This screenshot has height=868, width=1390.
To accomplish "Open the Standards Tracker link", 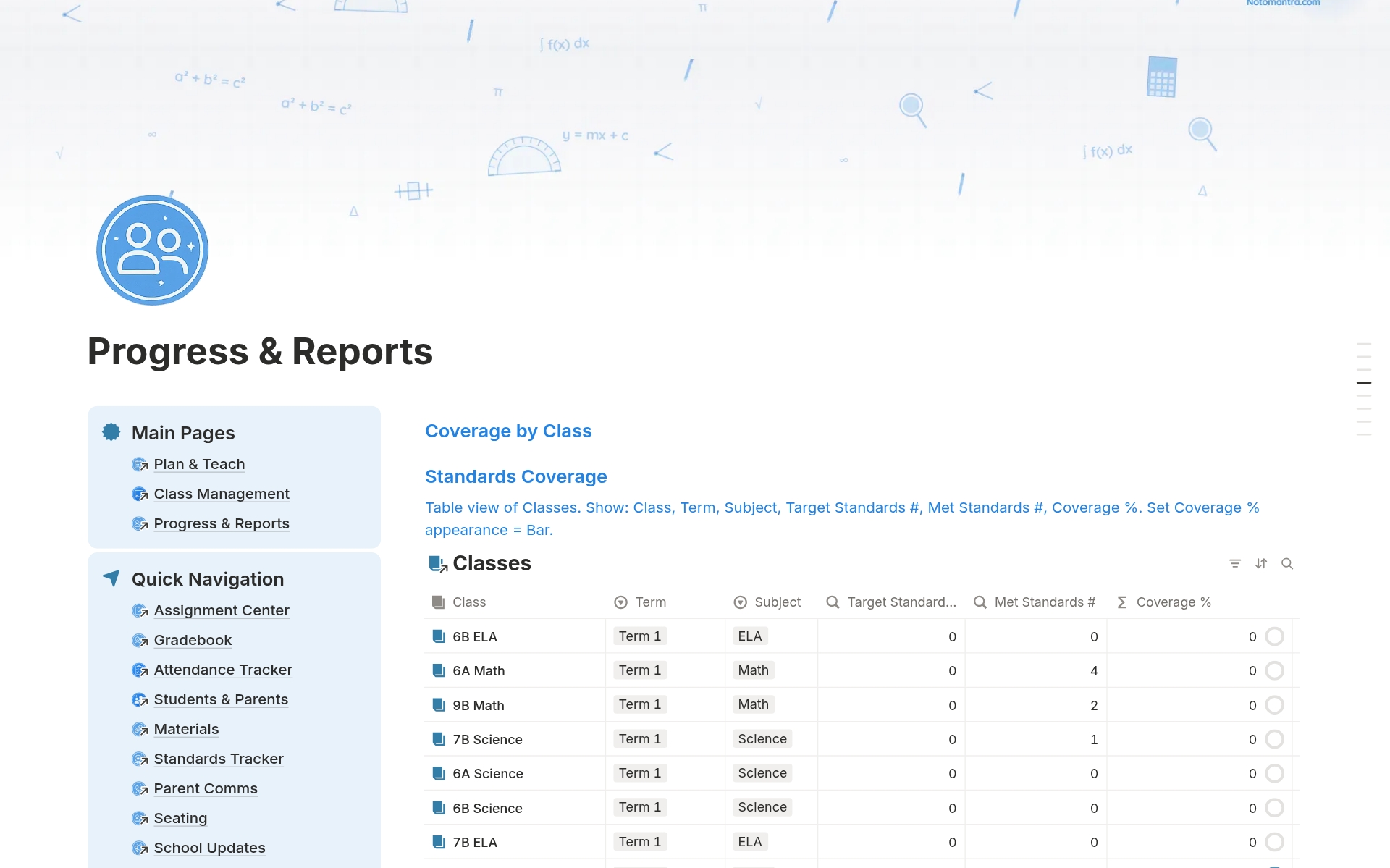I will click(219, 759).
